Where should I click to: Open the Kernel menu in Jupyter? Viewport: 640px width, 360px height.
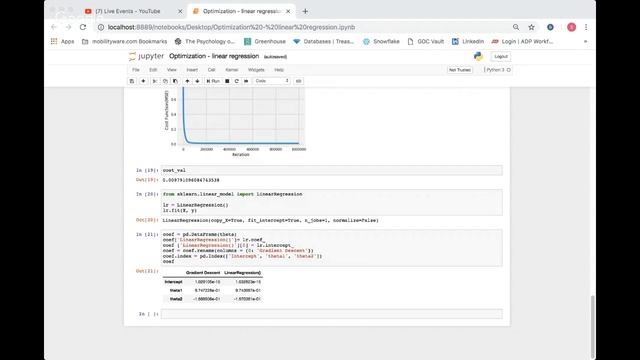[x=232, y=70]
